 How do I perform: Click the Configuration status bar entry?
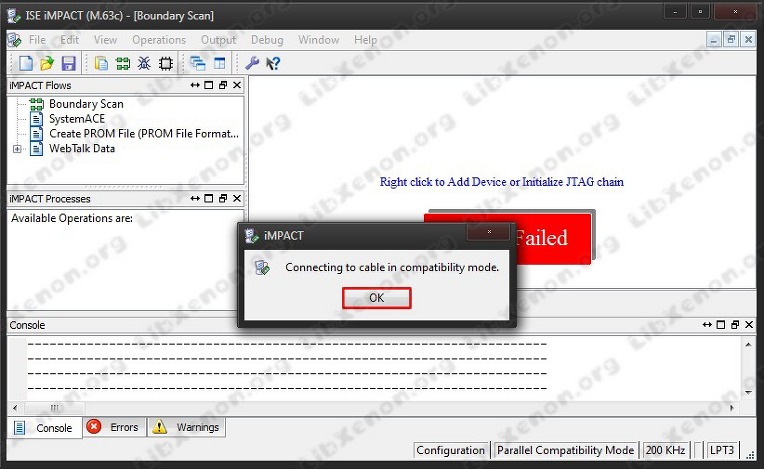tap(450, 450)
